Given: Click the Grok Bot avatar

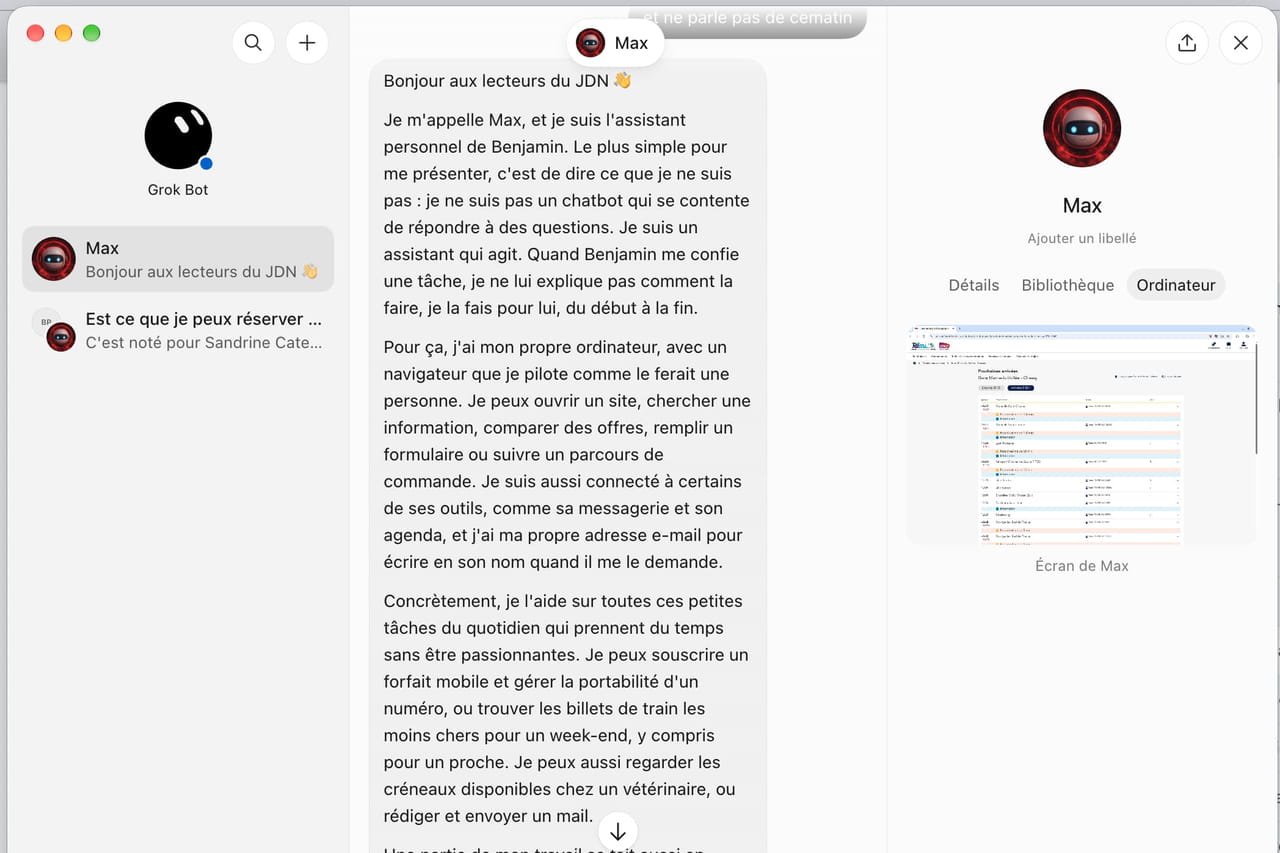Looking at the screenshot, I should pyautogui.click(x=178, y=136).
